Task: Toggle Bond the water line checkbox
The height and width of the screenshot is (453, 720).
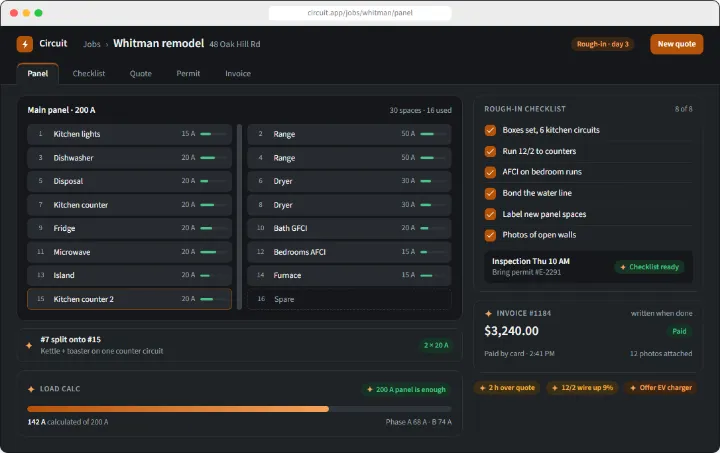Action: point(490,193)
